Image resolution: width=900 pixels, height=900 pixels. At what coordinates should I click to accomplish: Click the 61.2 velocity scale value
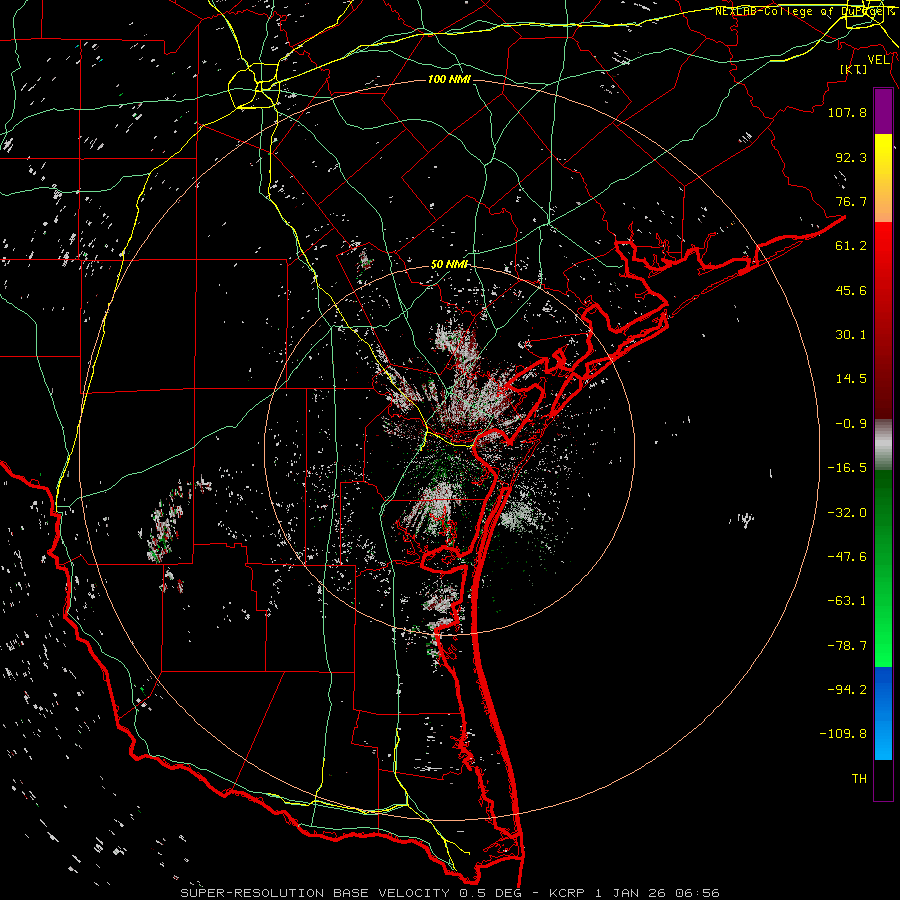tap(851, 246)
